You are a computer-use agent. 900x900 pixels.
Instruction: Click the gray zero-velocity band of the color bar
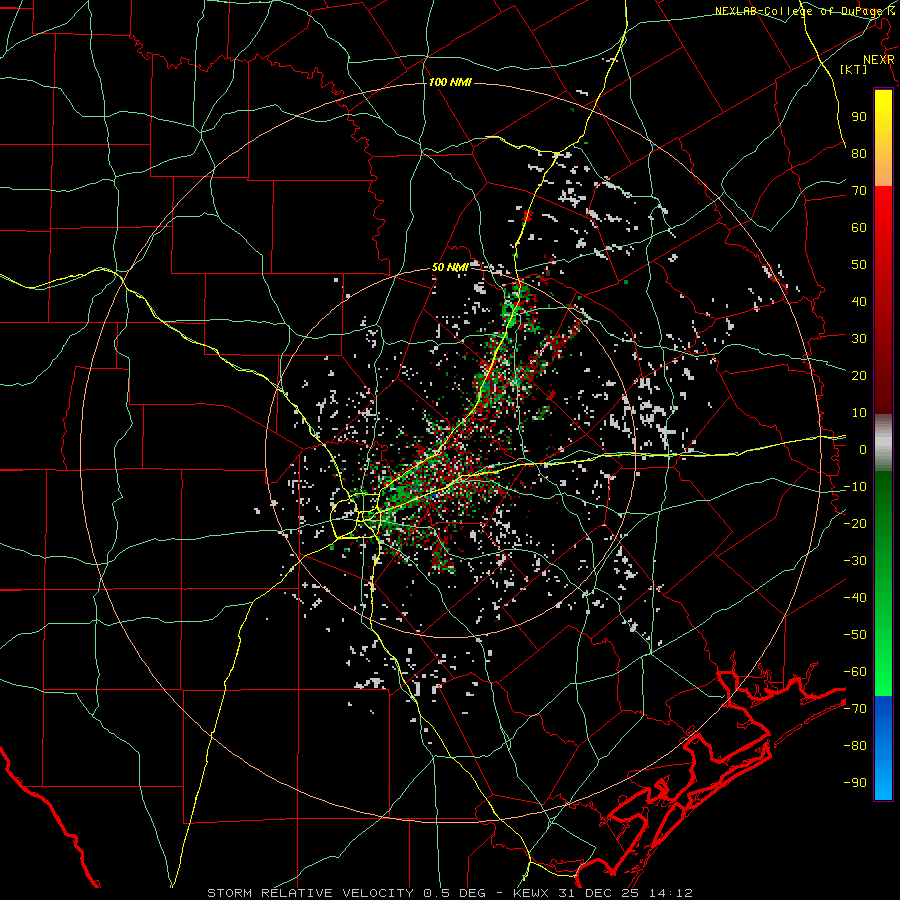coord(883,442)
